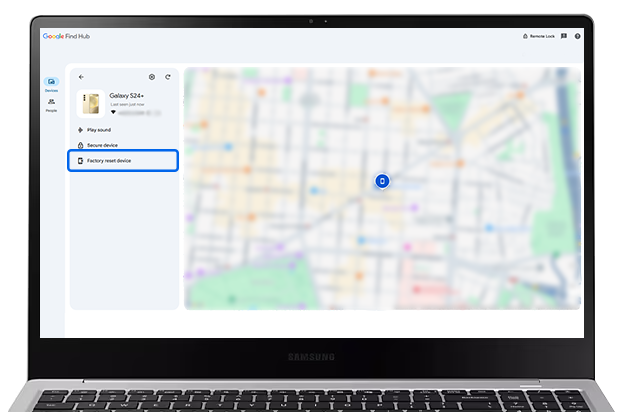The height and width of the screenshot is (412, 623).
Task: Select Play sound option
Action: pos(99,130)
